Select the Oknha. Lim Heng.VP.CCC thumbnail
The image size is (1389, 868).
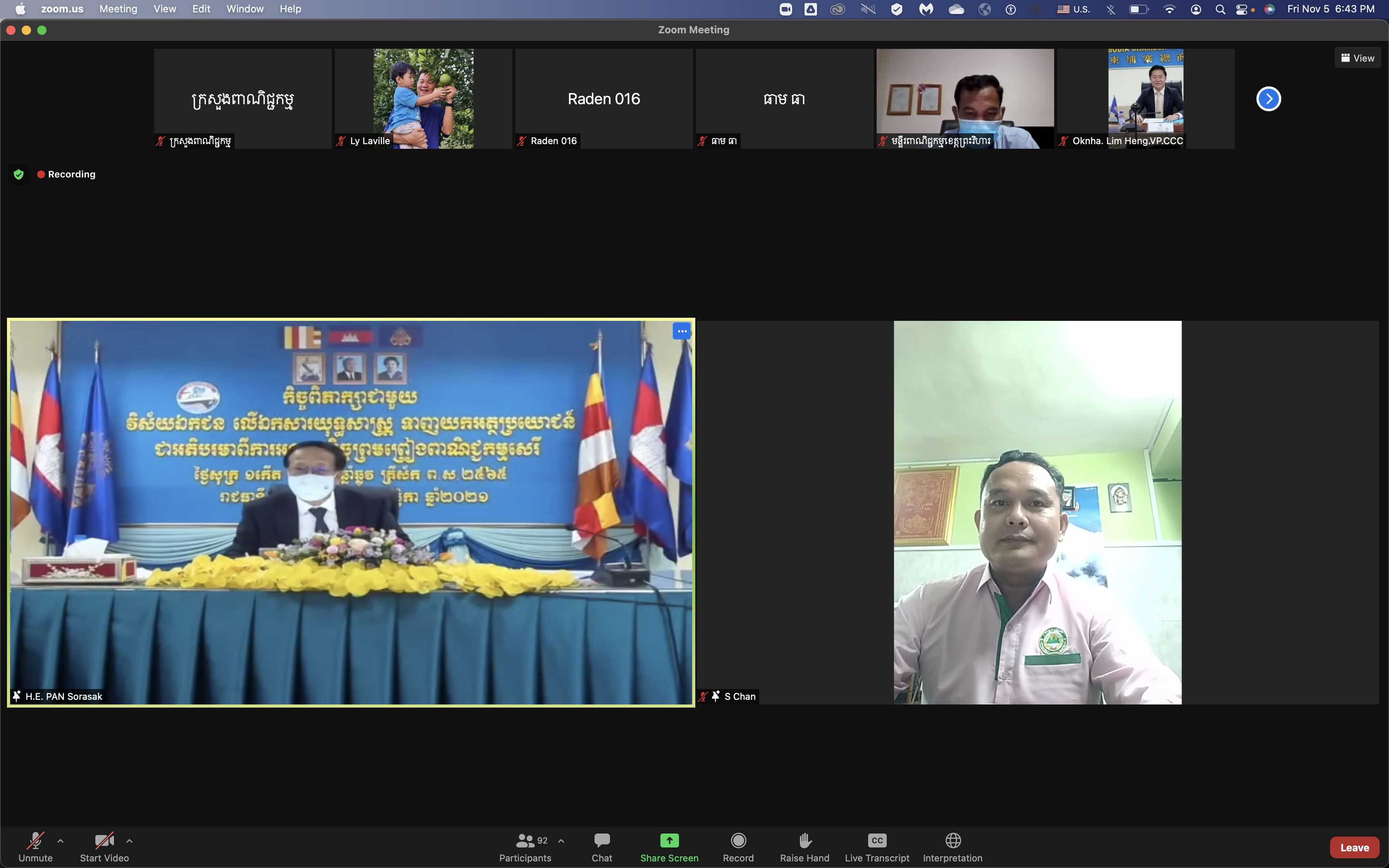tap(1146, 99)
